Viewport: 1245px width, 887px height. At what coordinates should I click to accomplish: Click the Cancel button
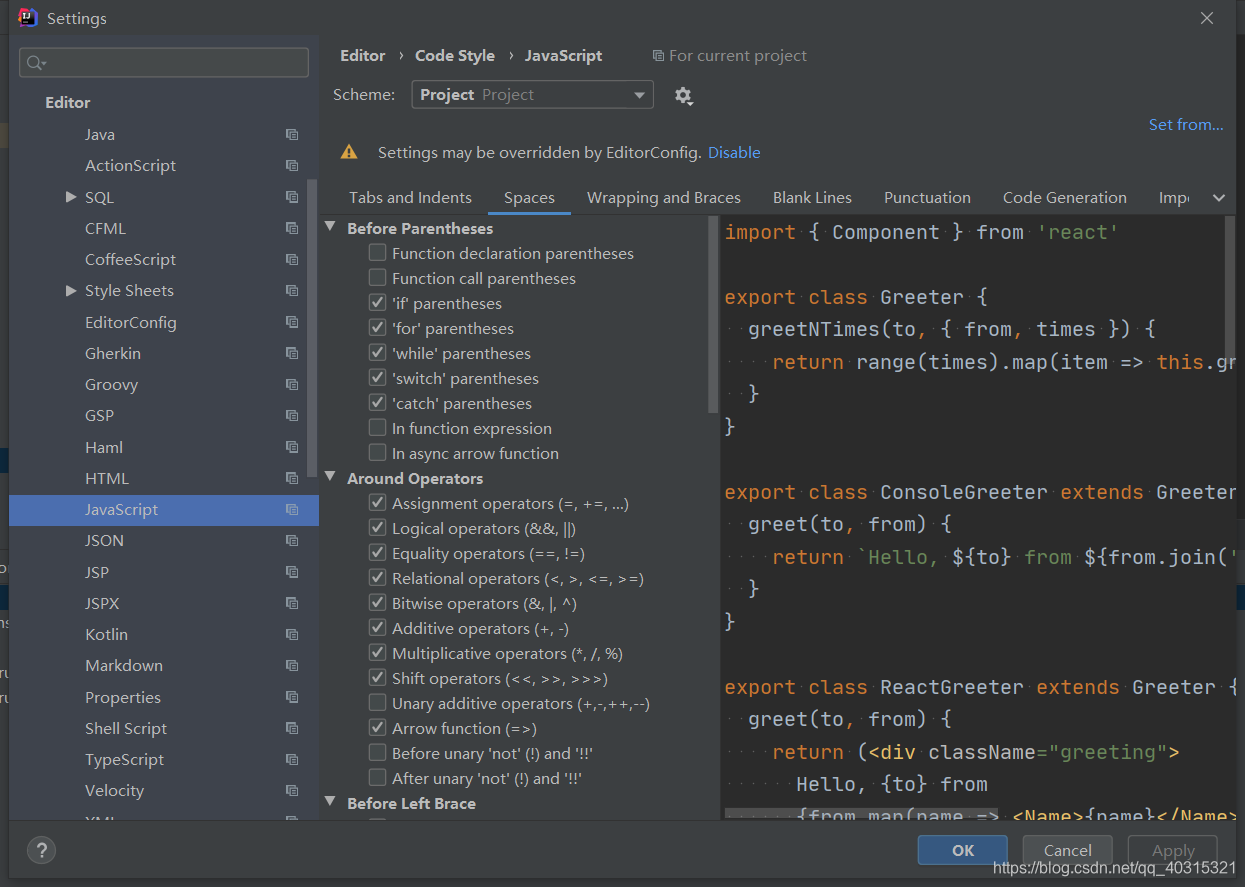(x=1068, y=850)
